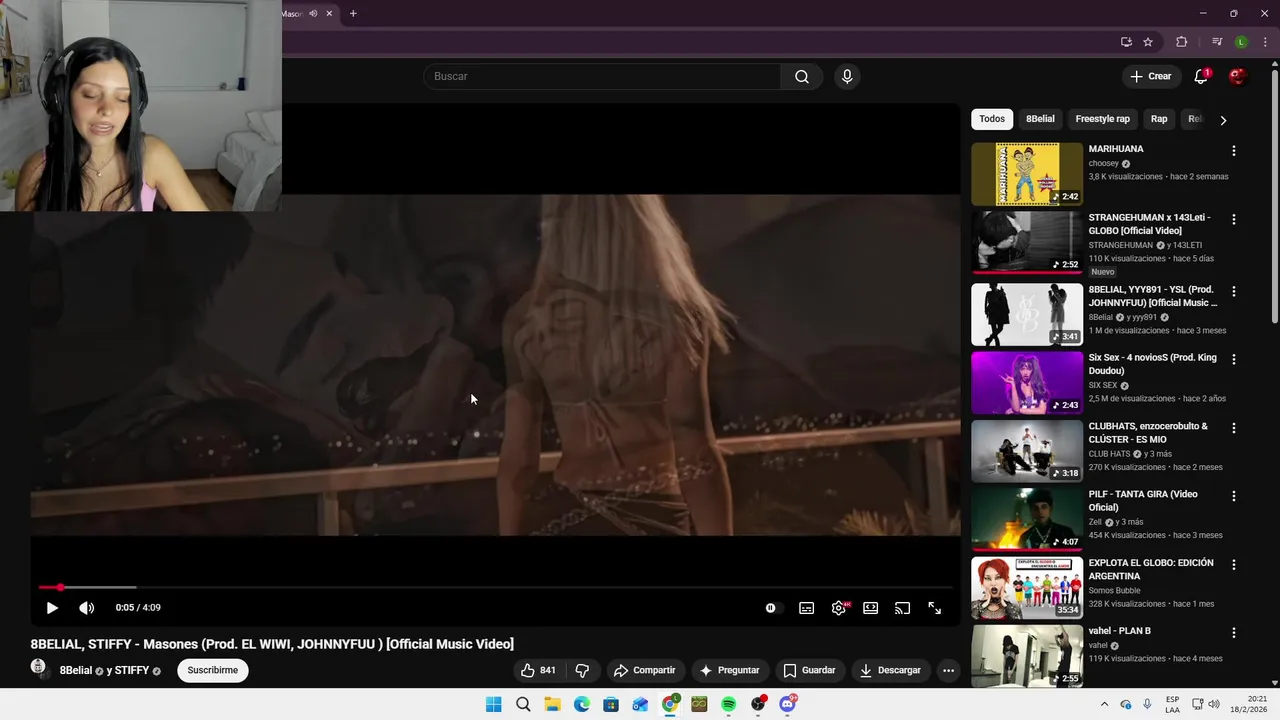Open YouTube account avatar menu

(x=1238, y=76)
